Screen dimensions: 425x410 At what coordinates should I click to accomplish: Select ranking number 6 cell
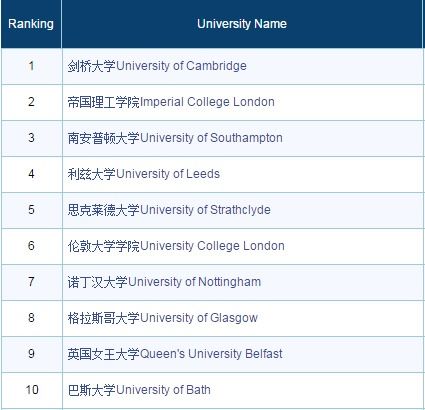point(31,246)
